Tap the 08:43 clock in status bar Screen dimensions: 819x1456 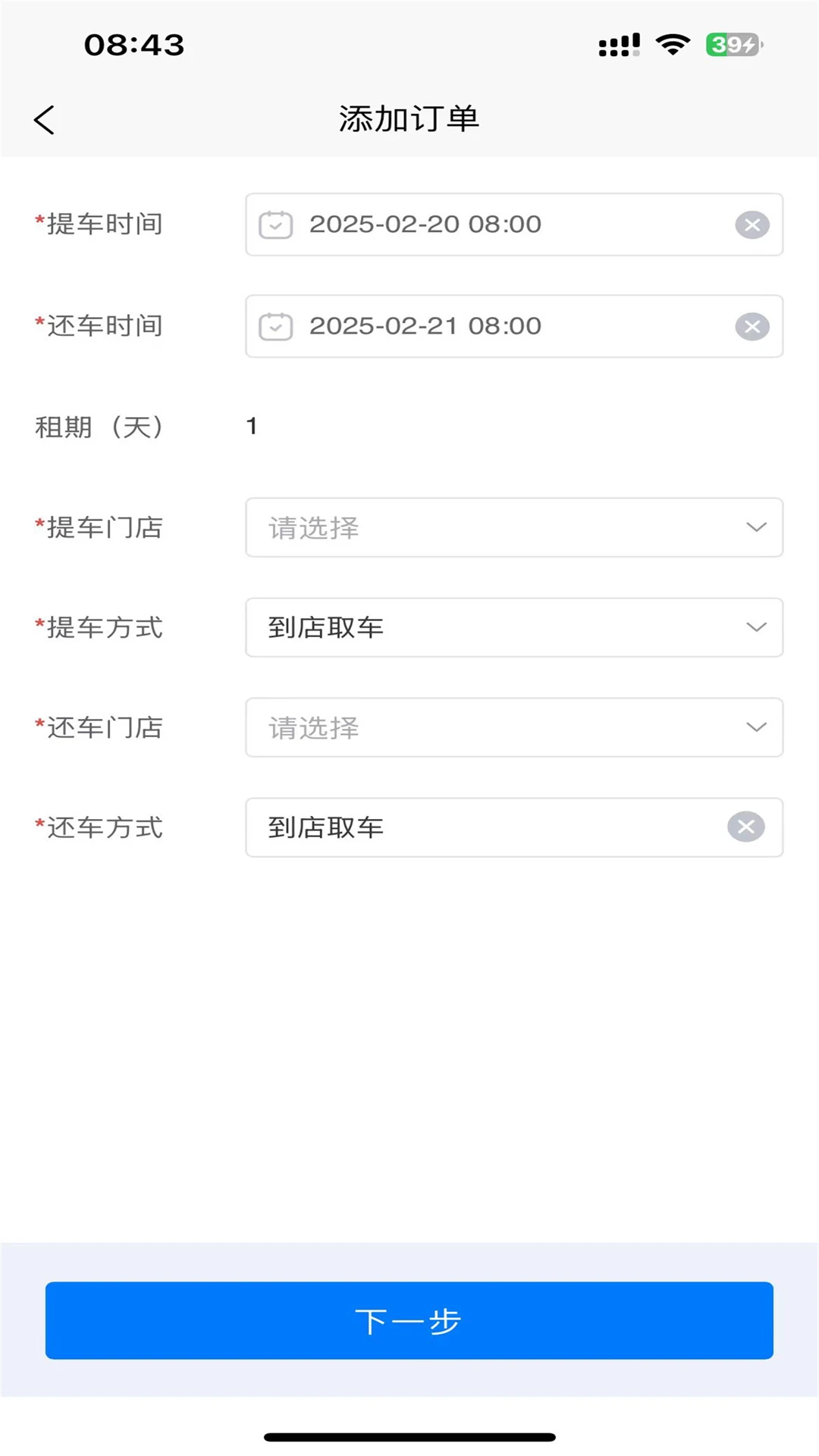tap(134, 45)
